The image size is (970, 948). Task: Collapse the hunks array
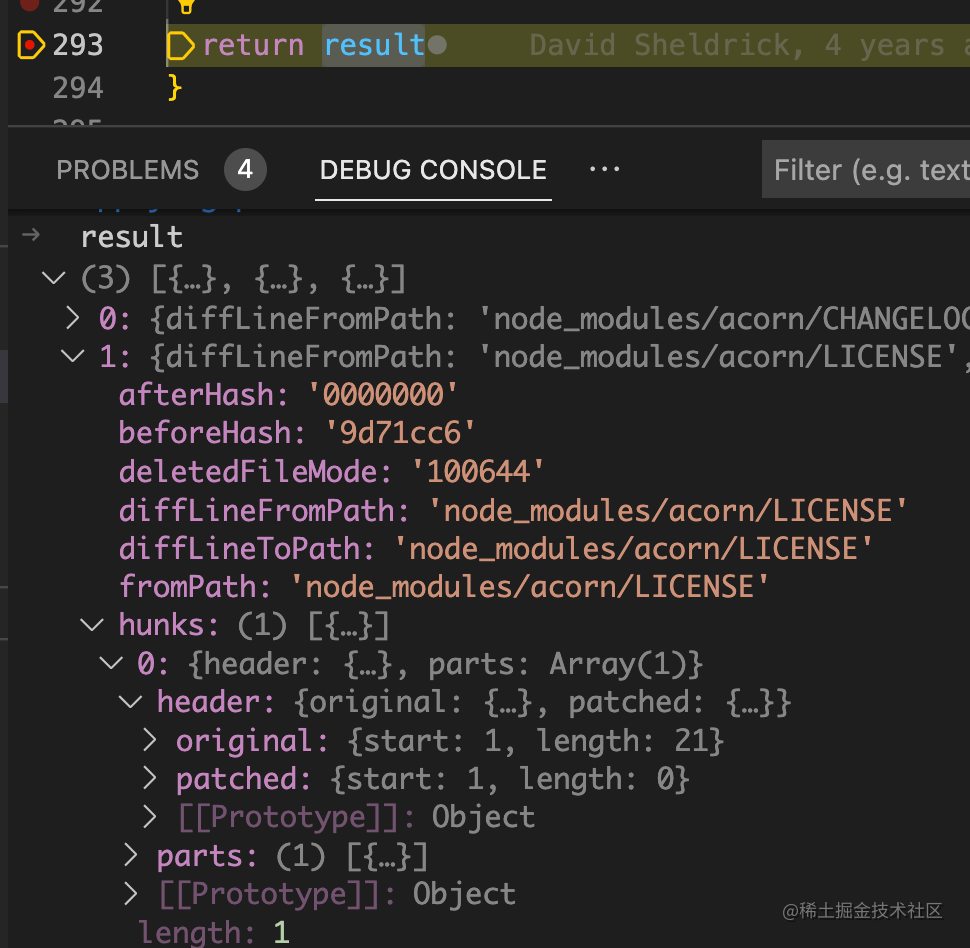click(x=92, y=624)
